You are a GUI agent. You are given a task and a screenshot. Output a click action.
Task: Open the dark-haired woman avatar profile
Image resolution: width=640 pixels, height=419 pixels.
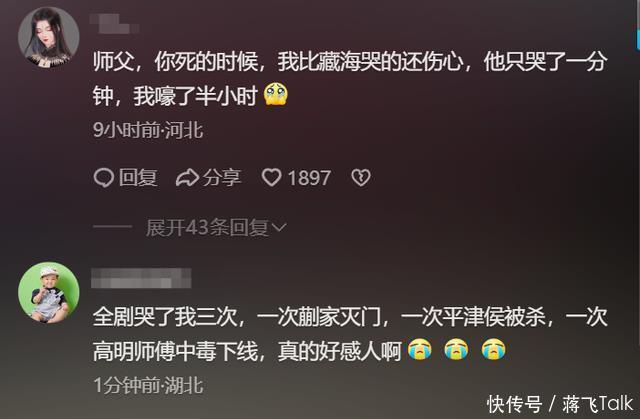click(x=49, y=37)
